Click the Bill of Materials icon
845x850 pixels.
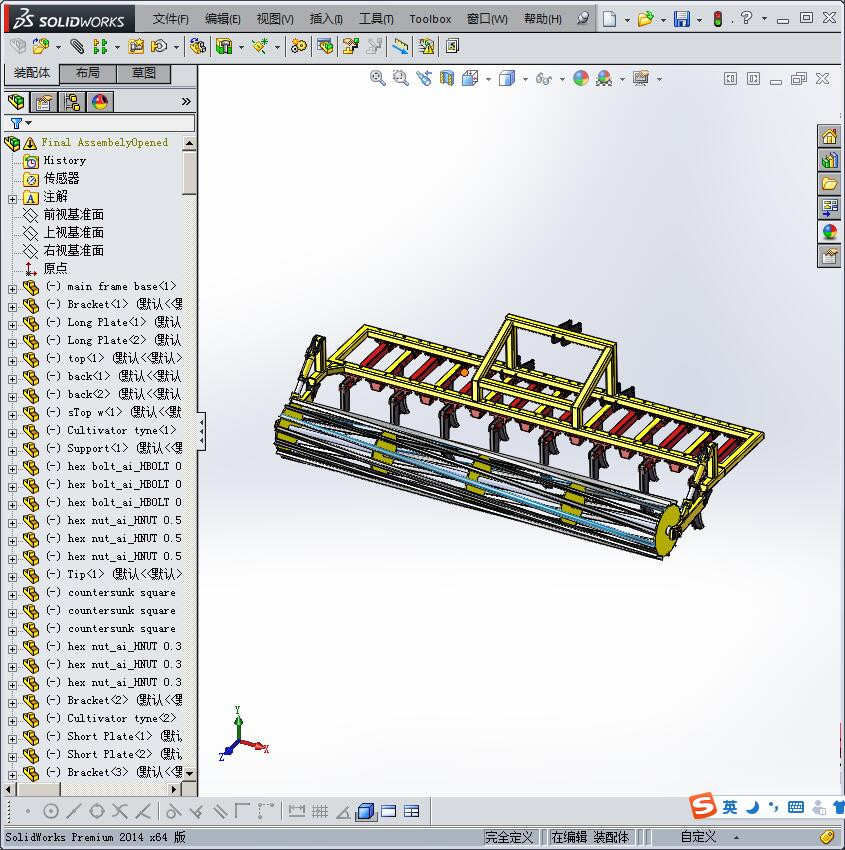pyautogui.click(x=325, y=47)
